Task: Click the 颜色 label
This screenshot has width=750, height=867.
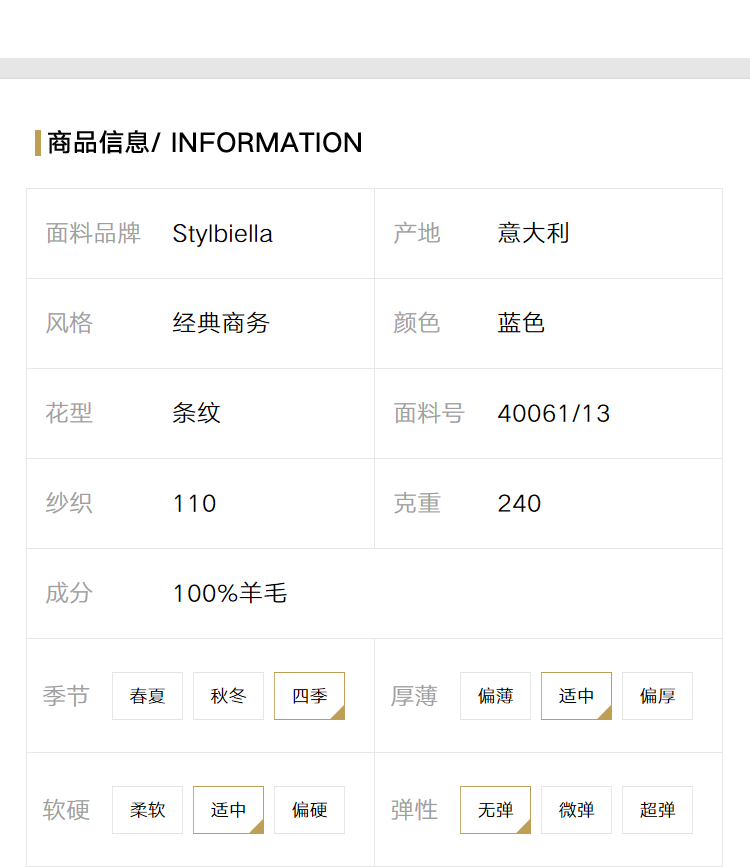Action: [417, 323]
